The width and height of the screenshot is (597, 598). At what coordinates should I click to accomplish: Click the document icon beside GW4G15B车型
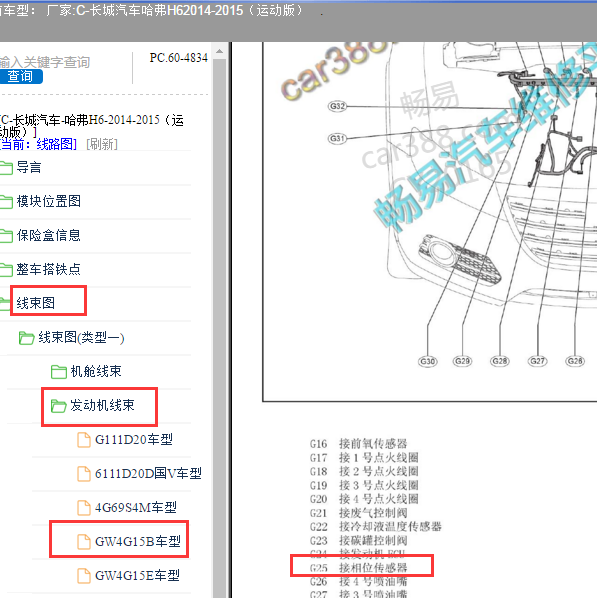pyautogui.click(x=84, y=542)
